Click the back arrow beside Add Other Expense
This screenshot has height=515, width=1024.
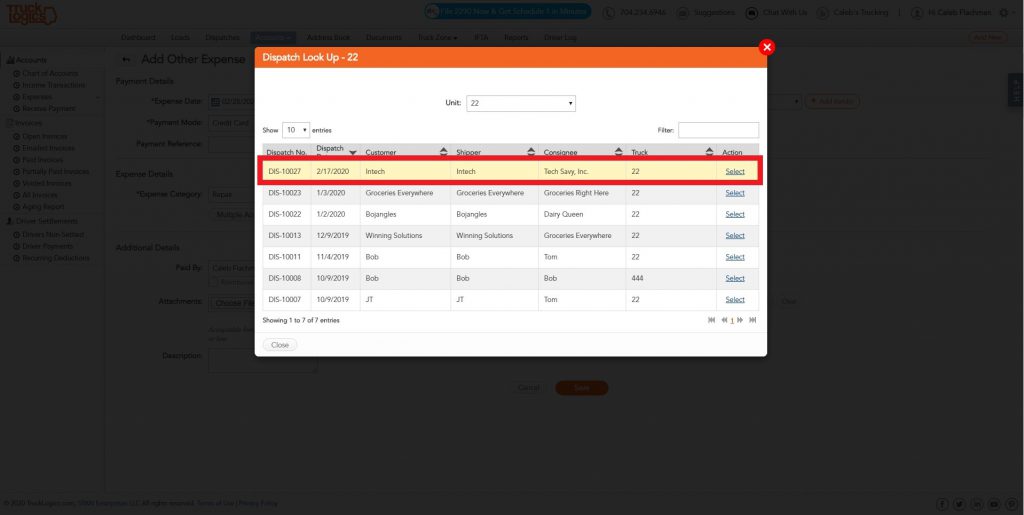point(126,59)
